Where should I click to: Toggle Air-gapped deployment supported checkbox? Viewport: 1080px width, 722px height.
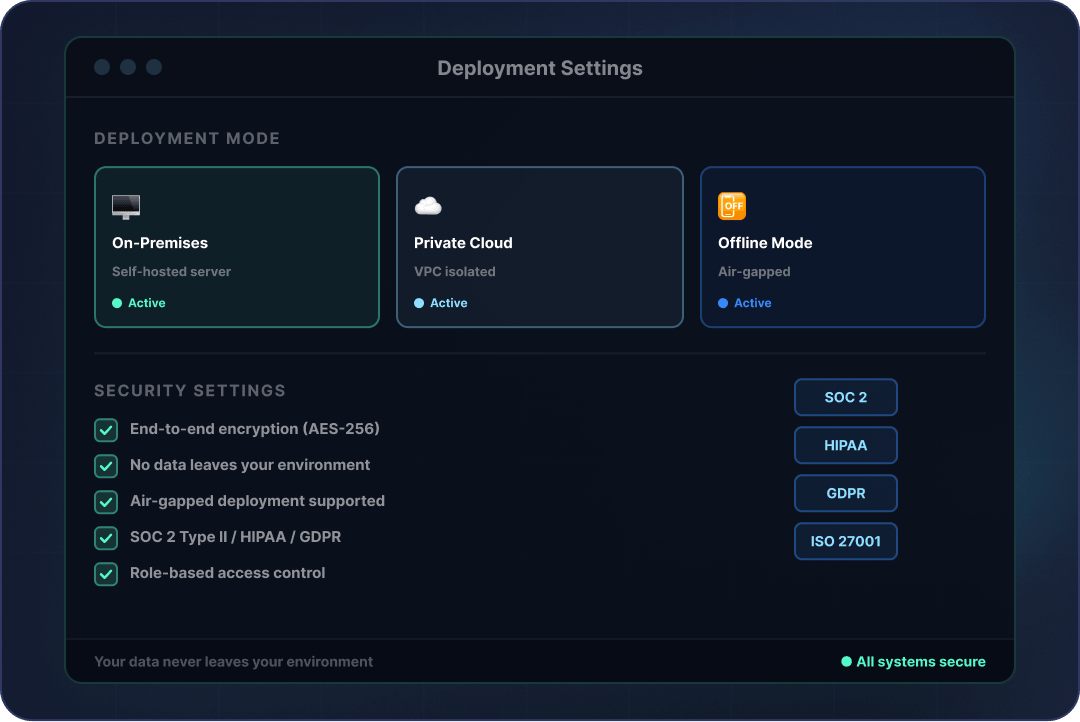(106, 502)
